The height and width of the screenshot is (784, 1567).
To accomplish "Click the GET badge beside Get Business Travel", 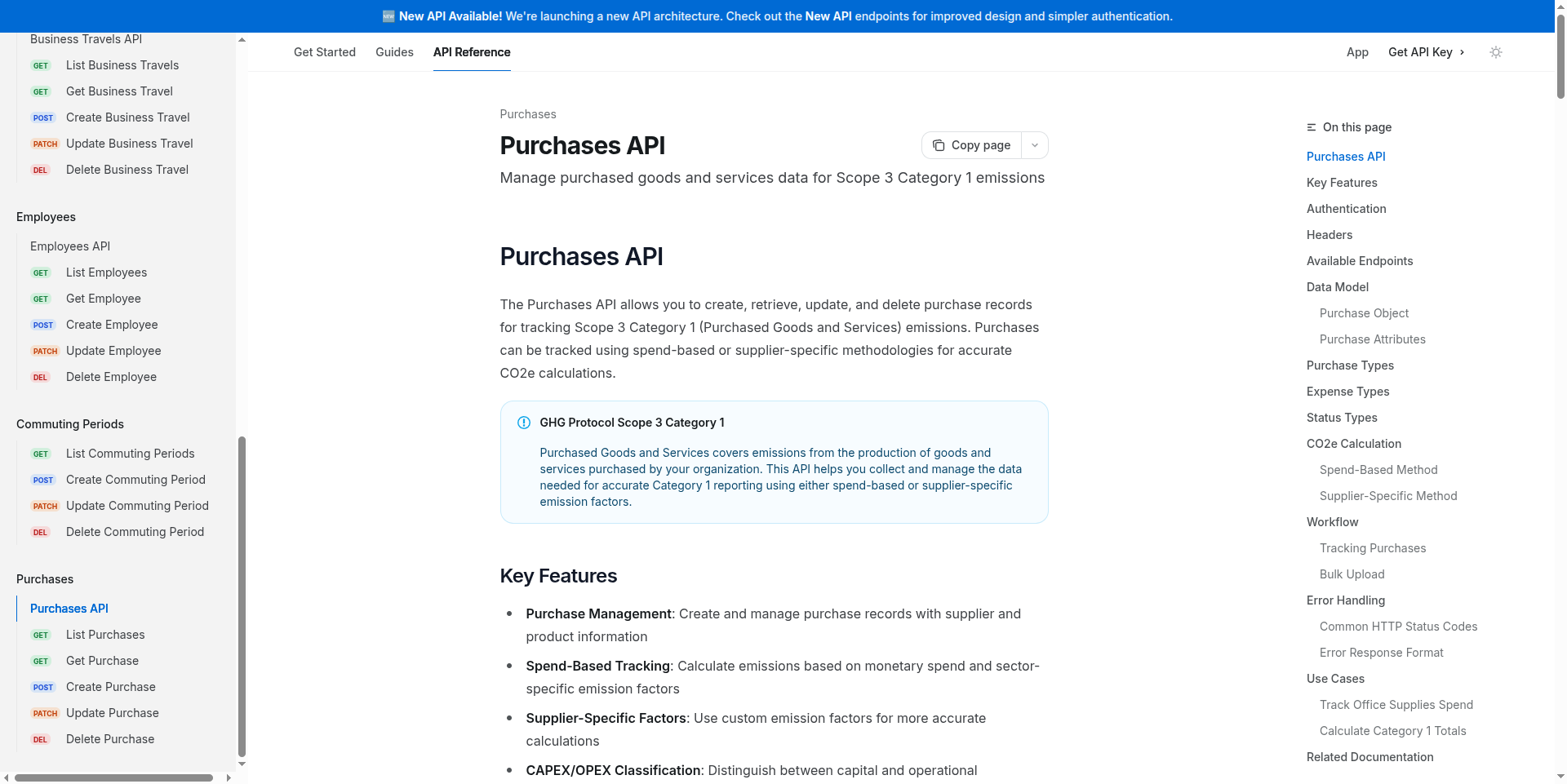I will coord(41,91).
